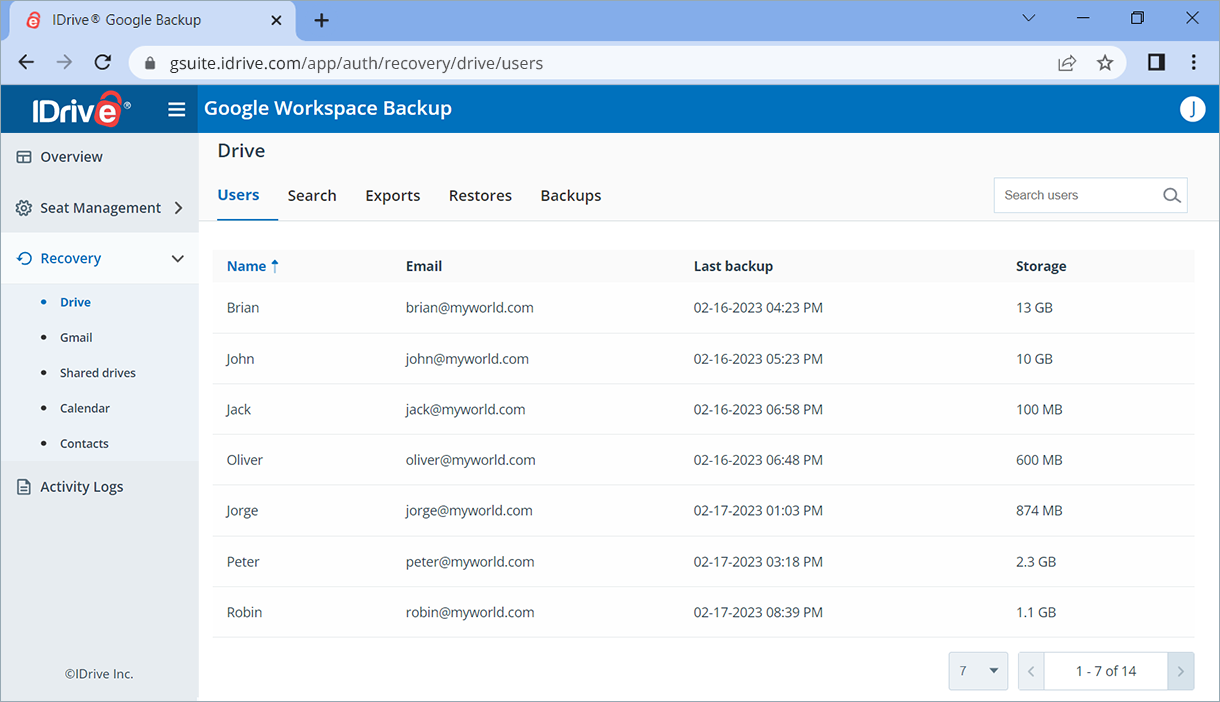Go to the next page of users
The width and height of the screenshot is (1220, 702).
(x=1180, y=671)
